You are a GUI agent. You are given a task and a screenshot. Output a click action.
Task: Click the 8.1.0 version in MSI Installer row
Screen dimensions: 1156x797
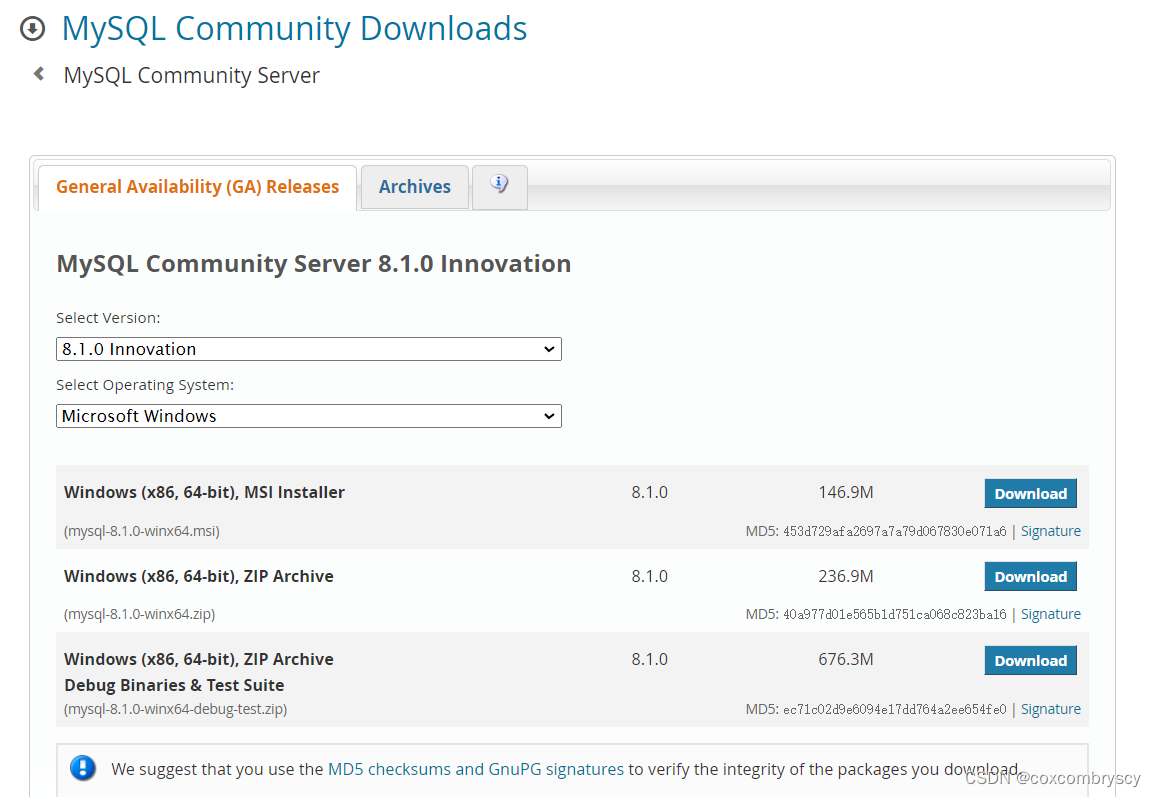tap(650, 493)
